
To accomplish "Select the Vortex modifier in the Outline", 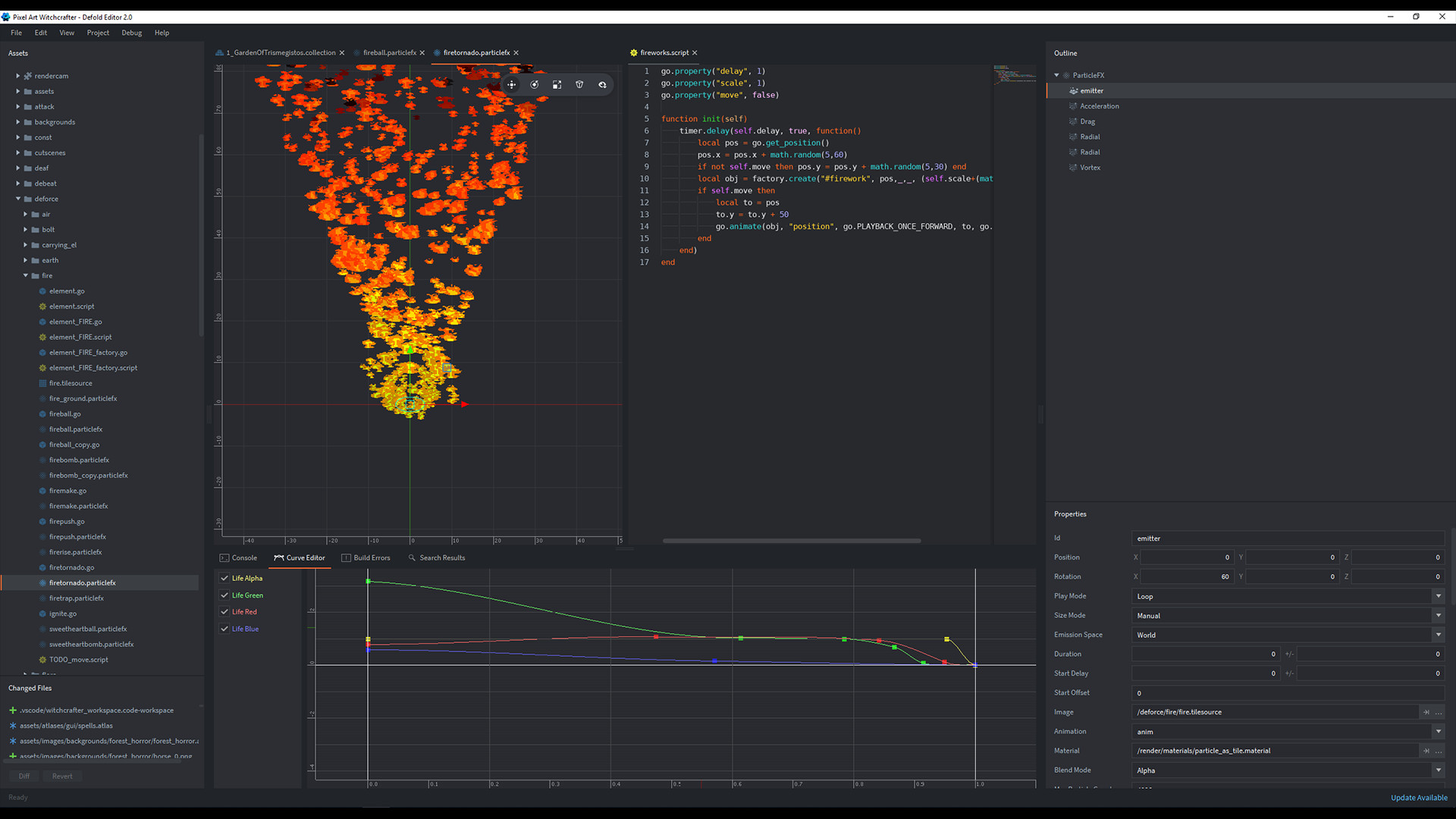I will [1090, 167].
